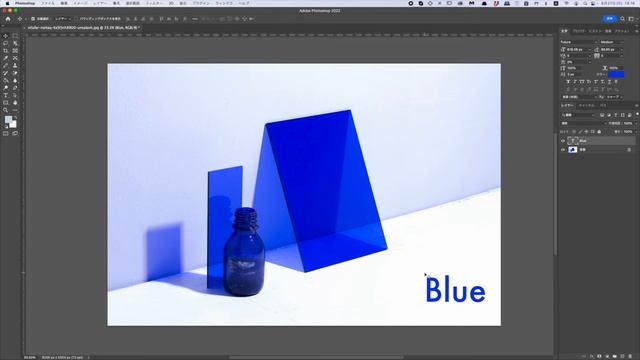Toggle type layer filter icon
The height and width of the screenshot is (360, 640).
pyautogui.click(x=616, y=115)
